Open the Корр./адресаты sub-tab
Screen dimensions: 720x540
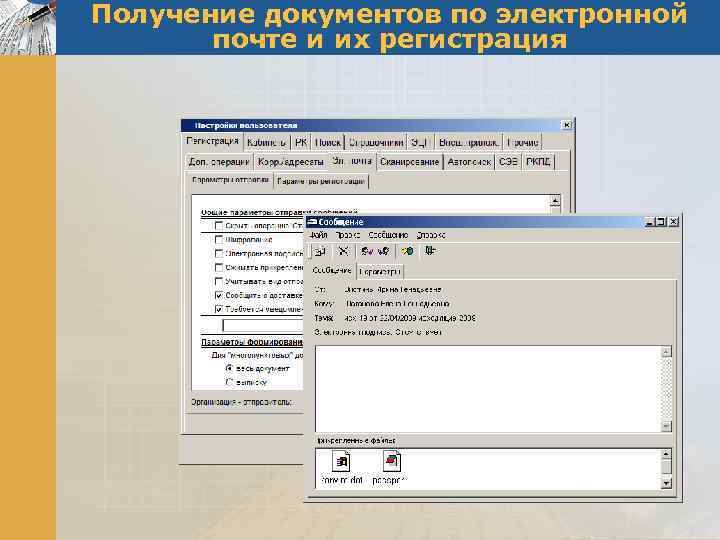pos(291,162)
